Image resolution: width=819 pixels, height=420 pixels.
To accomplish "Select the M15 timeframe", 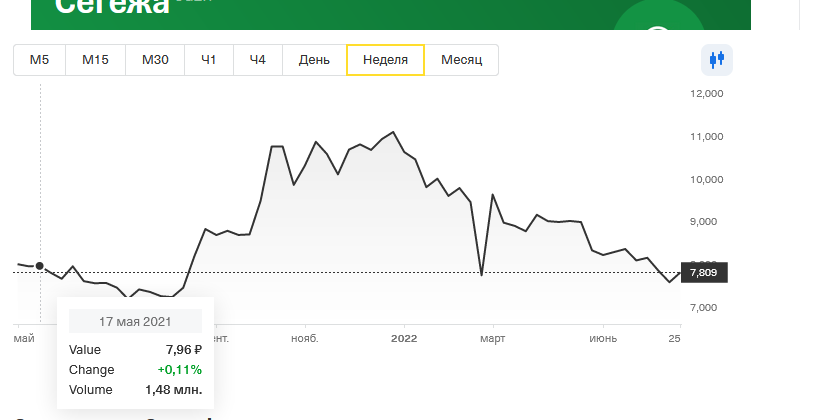I will [x=95, y=60].
